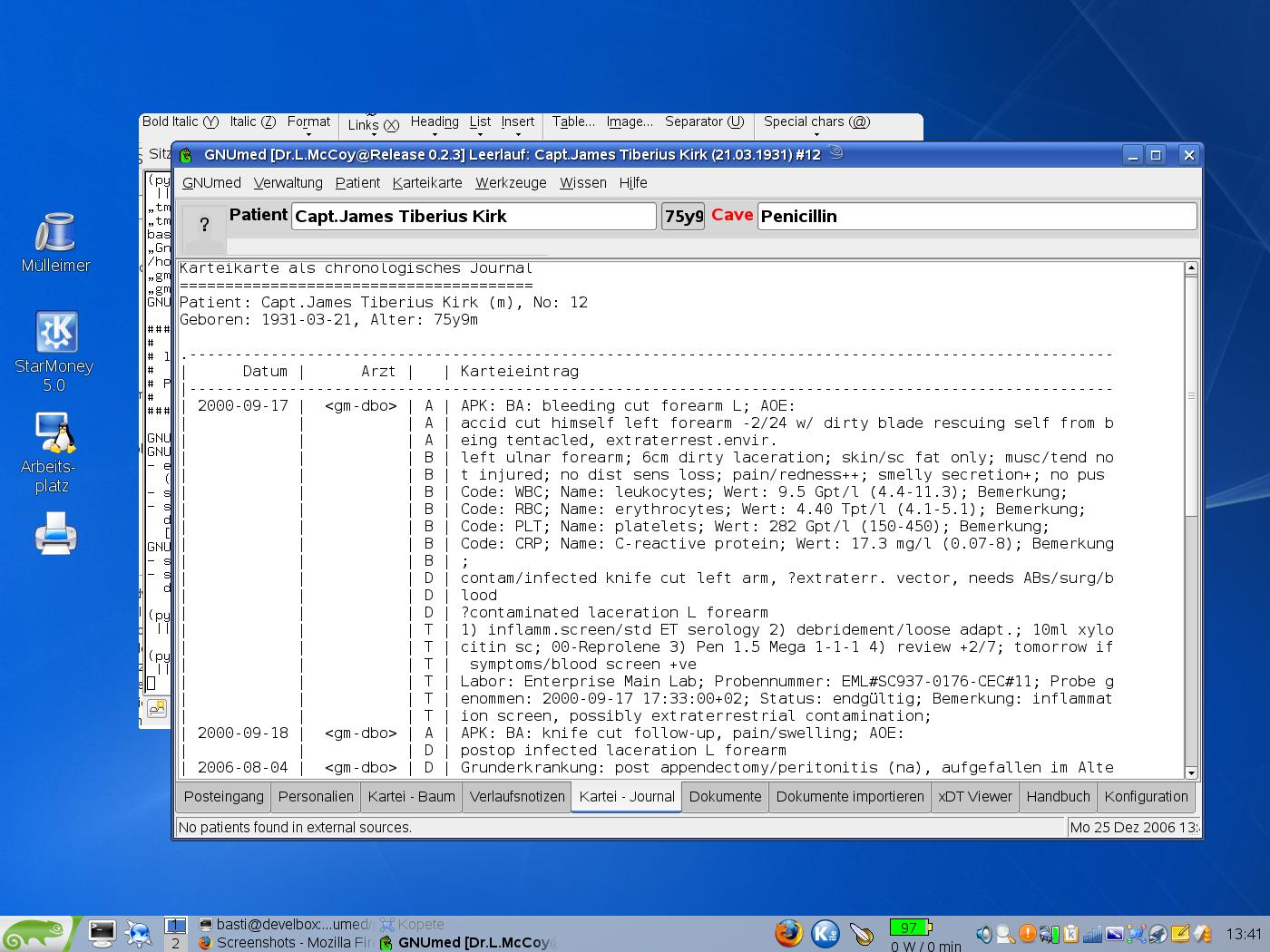1270x952 pixels.
Task: Open the blue K application launcher in panel
Action: coord(825,933)
